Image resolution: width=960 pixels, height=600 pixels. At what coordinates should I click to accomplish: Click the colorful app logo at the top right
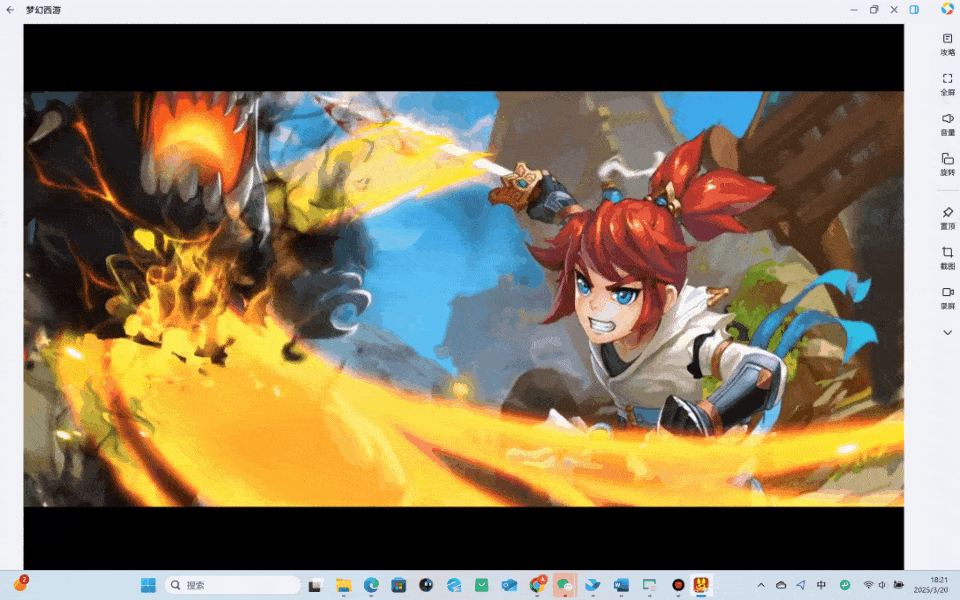coord(947,9)
